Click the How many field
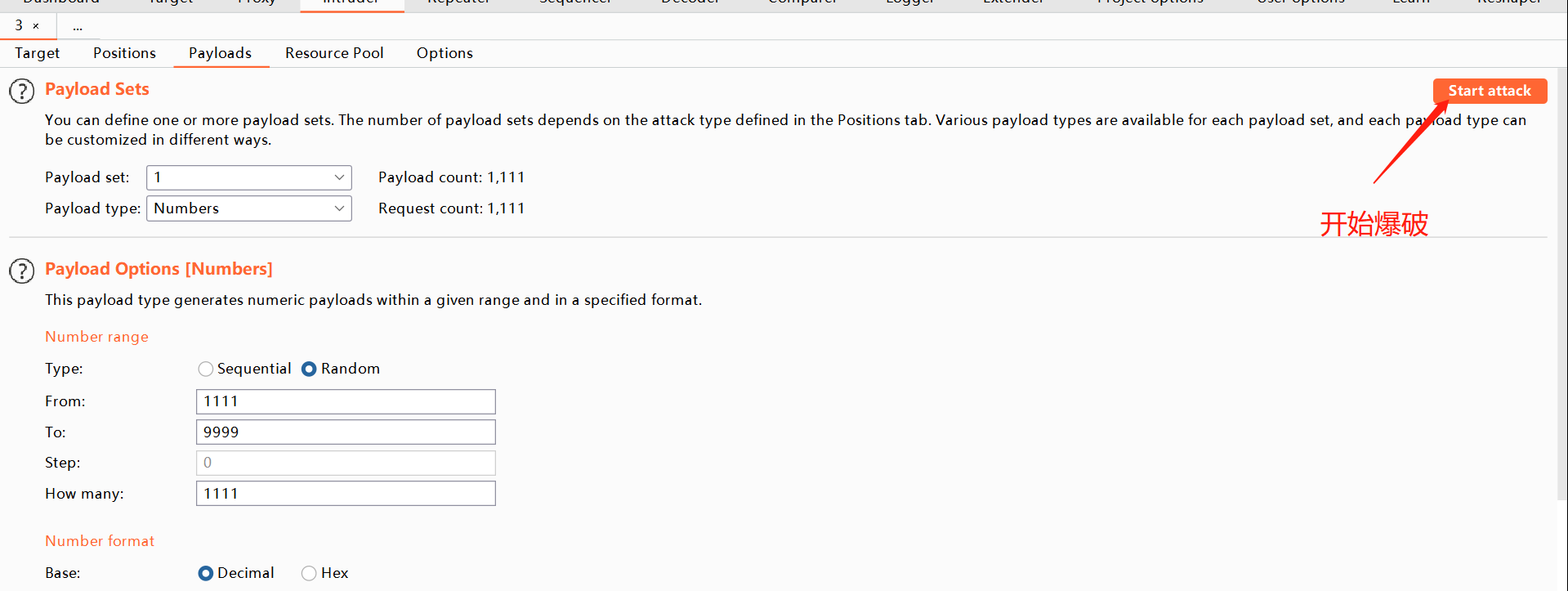The image size is (1568, 591). 345,493
